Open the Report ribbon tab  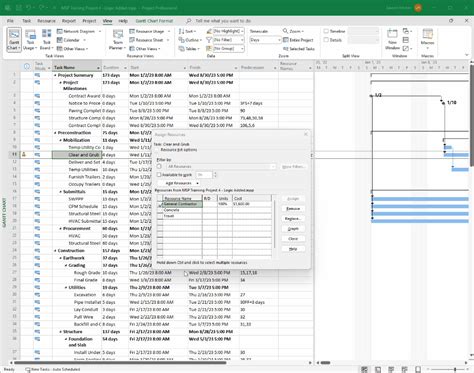(x=69, y=21)
